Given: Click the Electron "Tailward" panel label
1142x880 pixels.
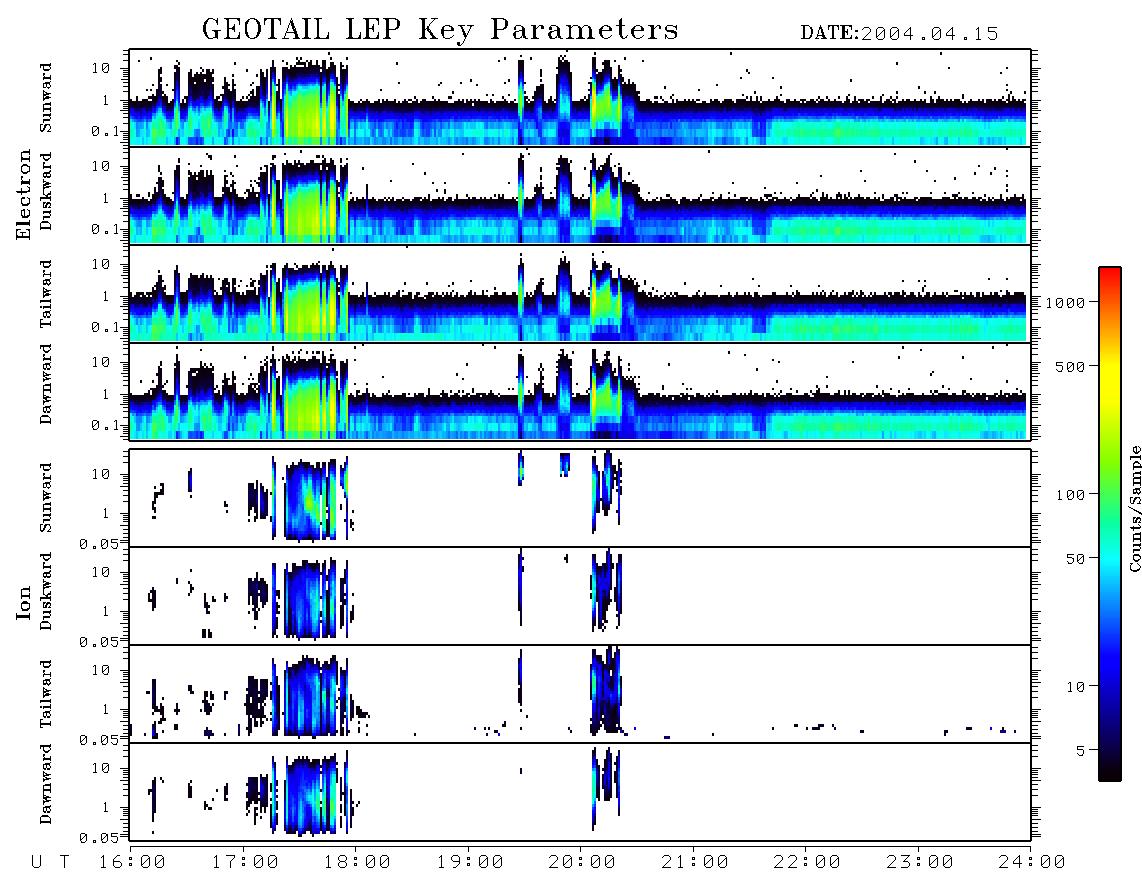Looking at the screenshot, I should (x=46, y=294).
